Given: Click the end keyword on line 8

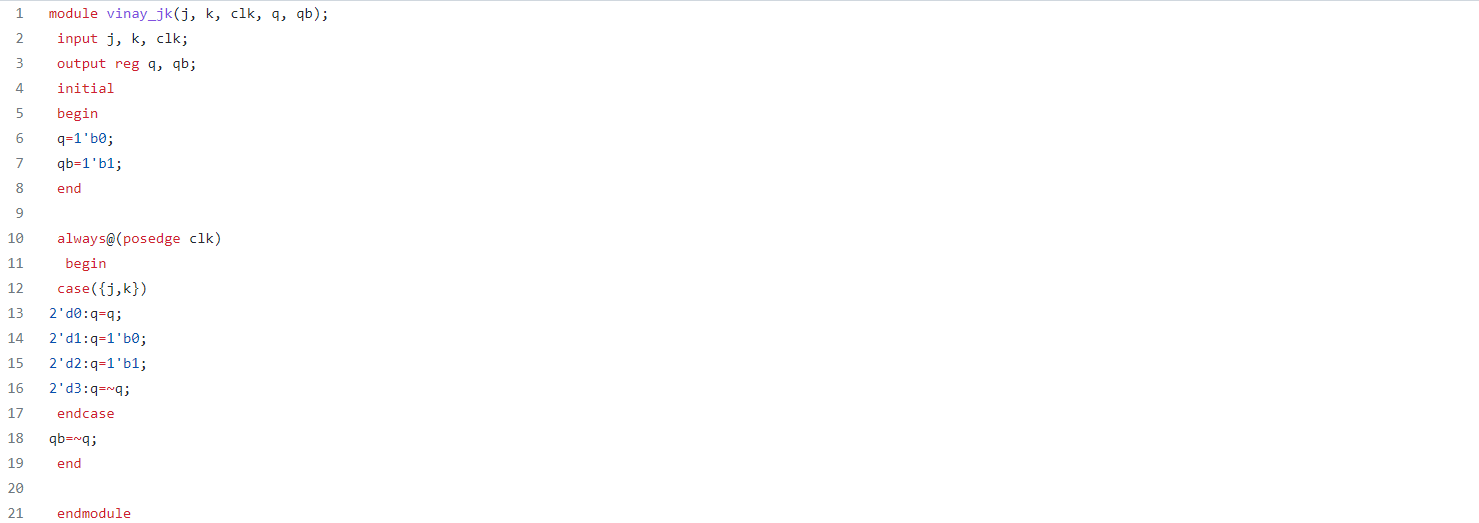Looking at the screenshot, I should click(69, 188).
